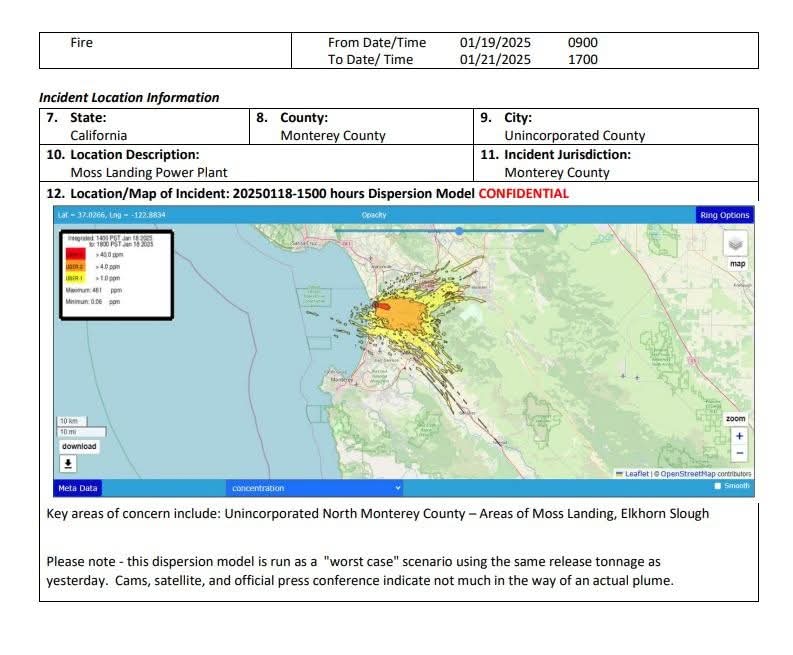Click the download arrow icon

pyautogui.click(x=68, y=463)
